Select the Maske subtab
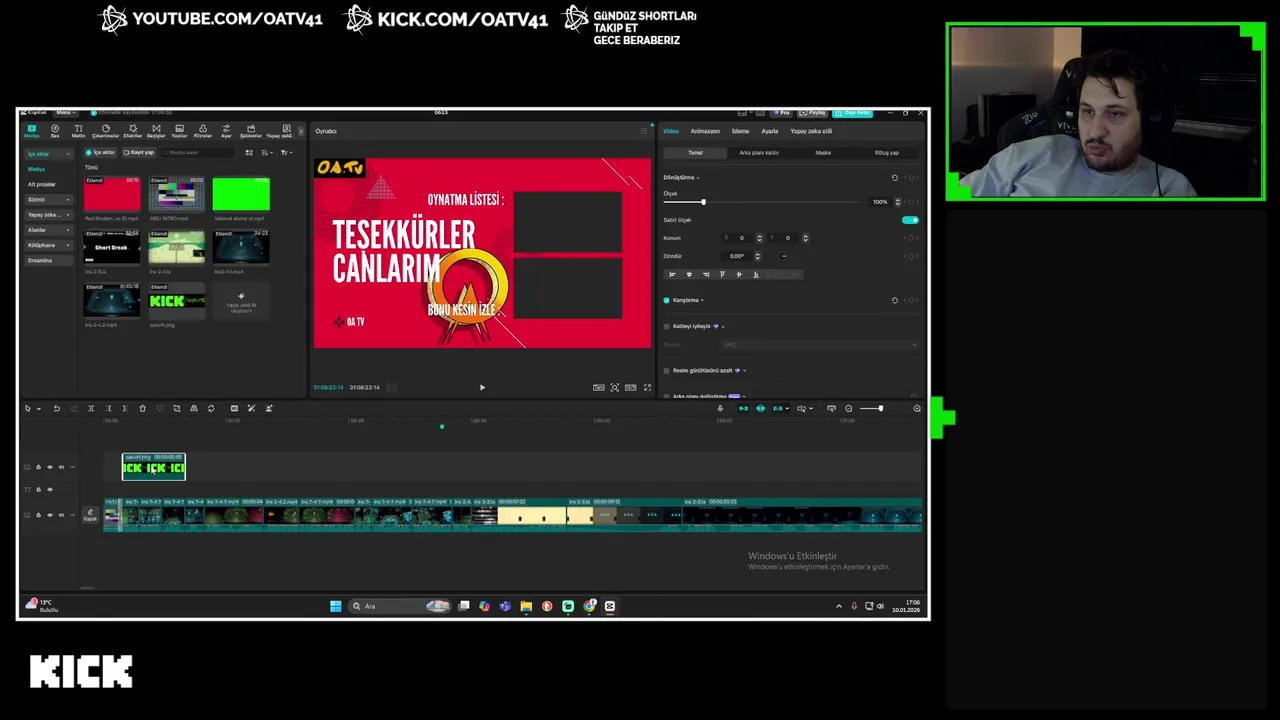This screenshot has height=720, width=1280. click(x=823, y=153)
